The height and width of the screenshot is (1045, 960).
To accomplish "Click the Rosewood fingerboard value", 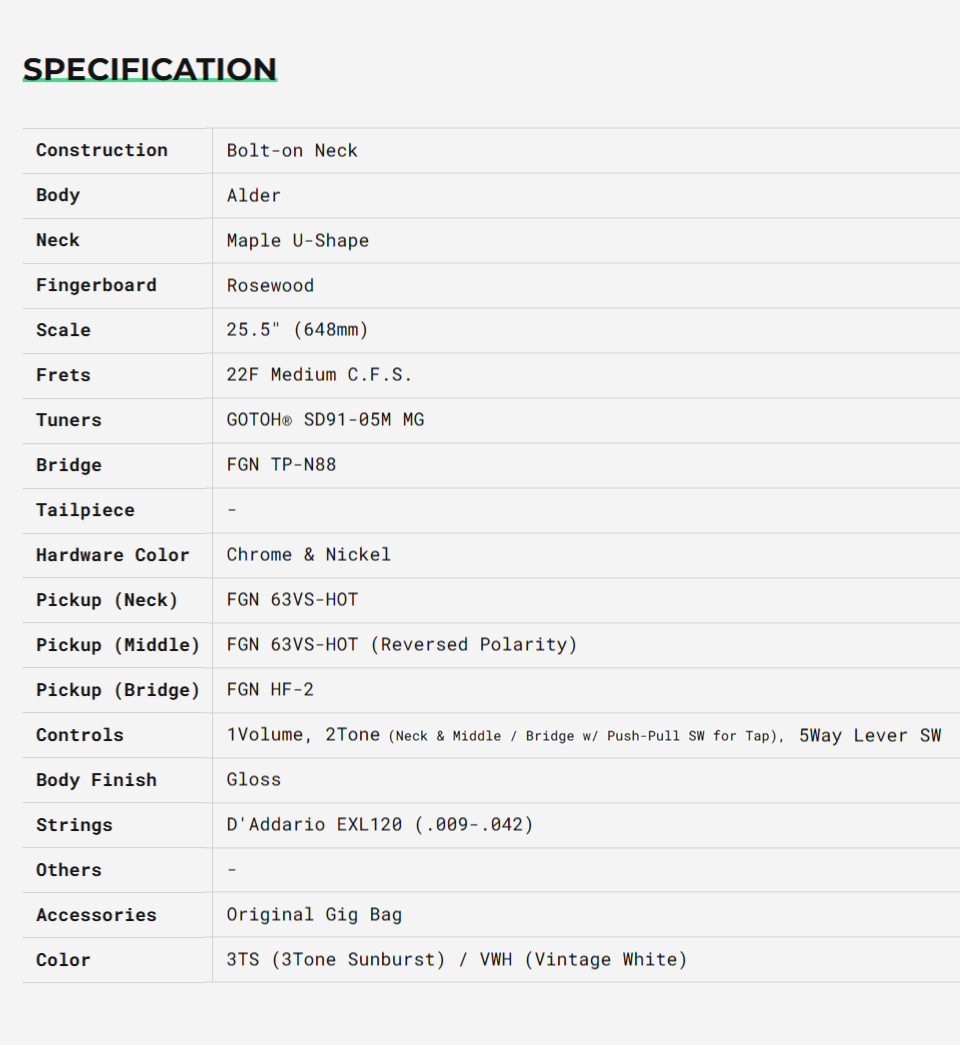I will [x=270, y=285].
